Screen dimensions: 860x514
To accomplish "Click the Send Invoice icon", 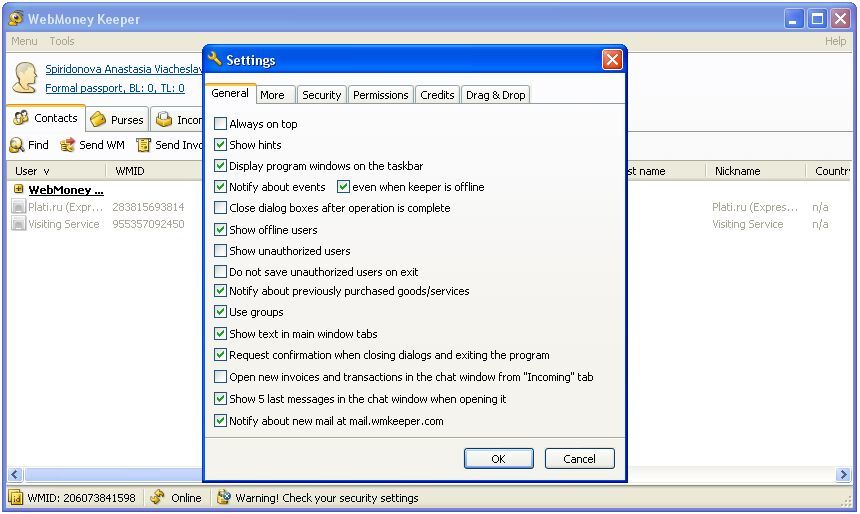I will pos(143,145).
